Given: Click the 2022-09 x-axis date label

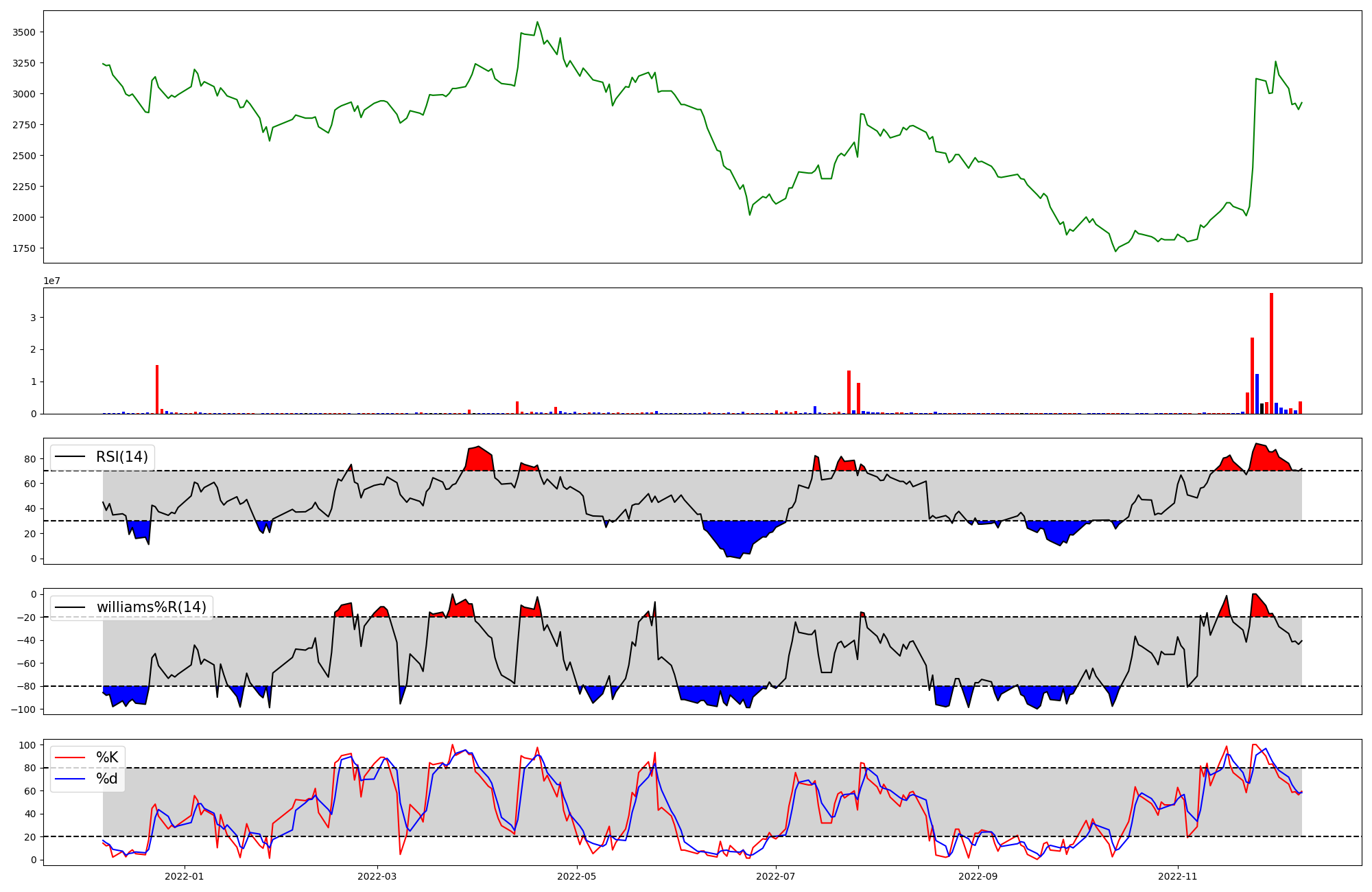Looking at the screenshot, I should tap(978, 876).
